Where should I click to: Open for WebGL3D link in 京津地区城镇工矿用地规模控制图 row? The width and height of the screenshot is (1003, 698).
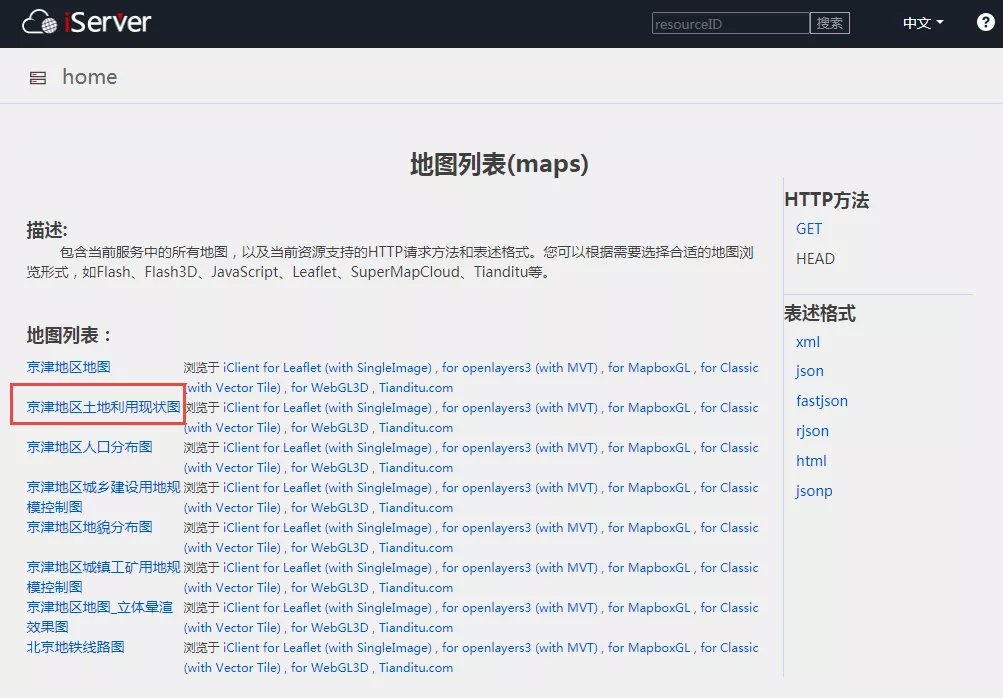pos(329,587)
